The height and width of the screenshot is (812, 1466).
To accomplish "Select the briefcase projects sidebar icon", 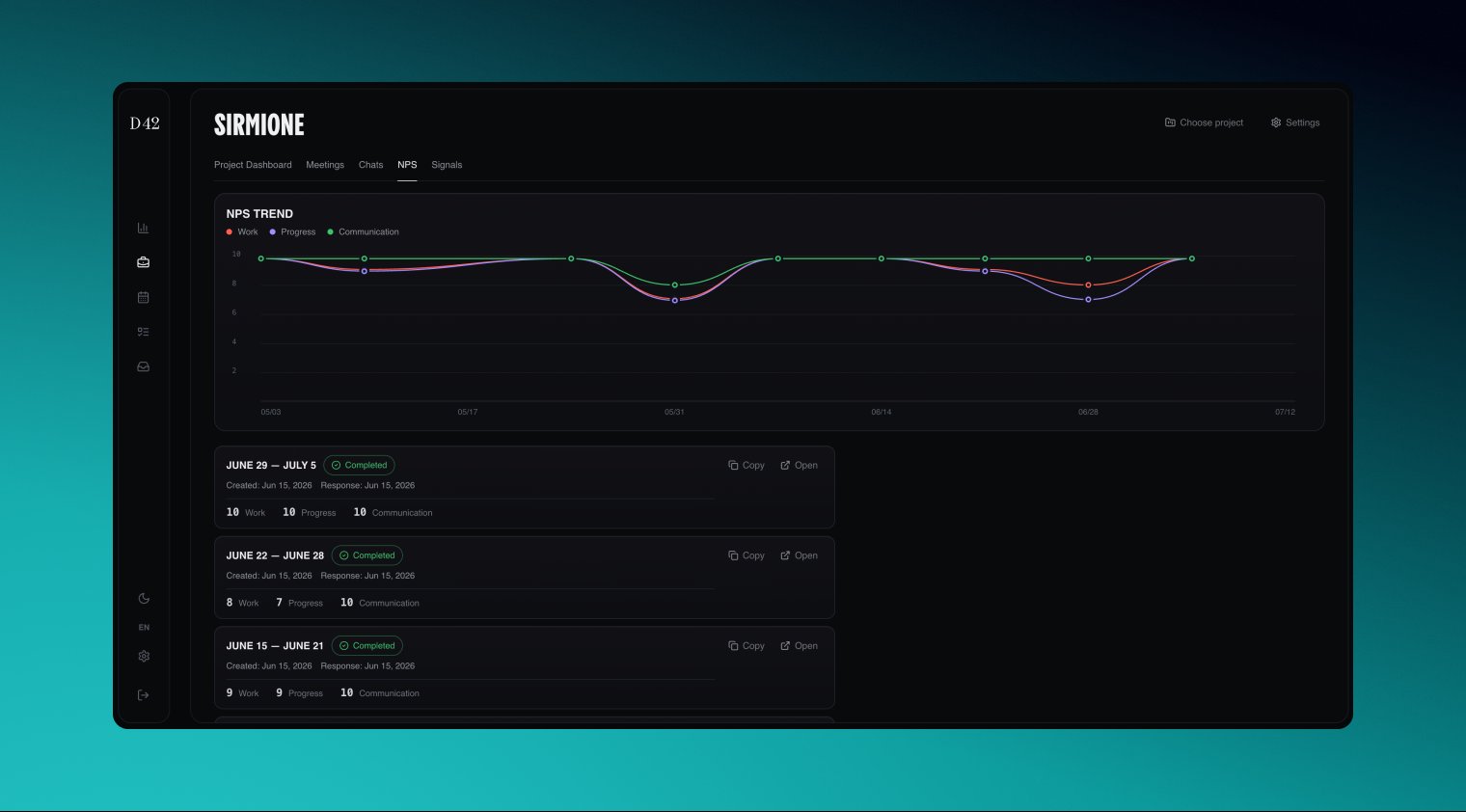I will 143,262.
